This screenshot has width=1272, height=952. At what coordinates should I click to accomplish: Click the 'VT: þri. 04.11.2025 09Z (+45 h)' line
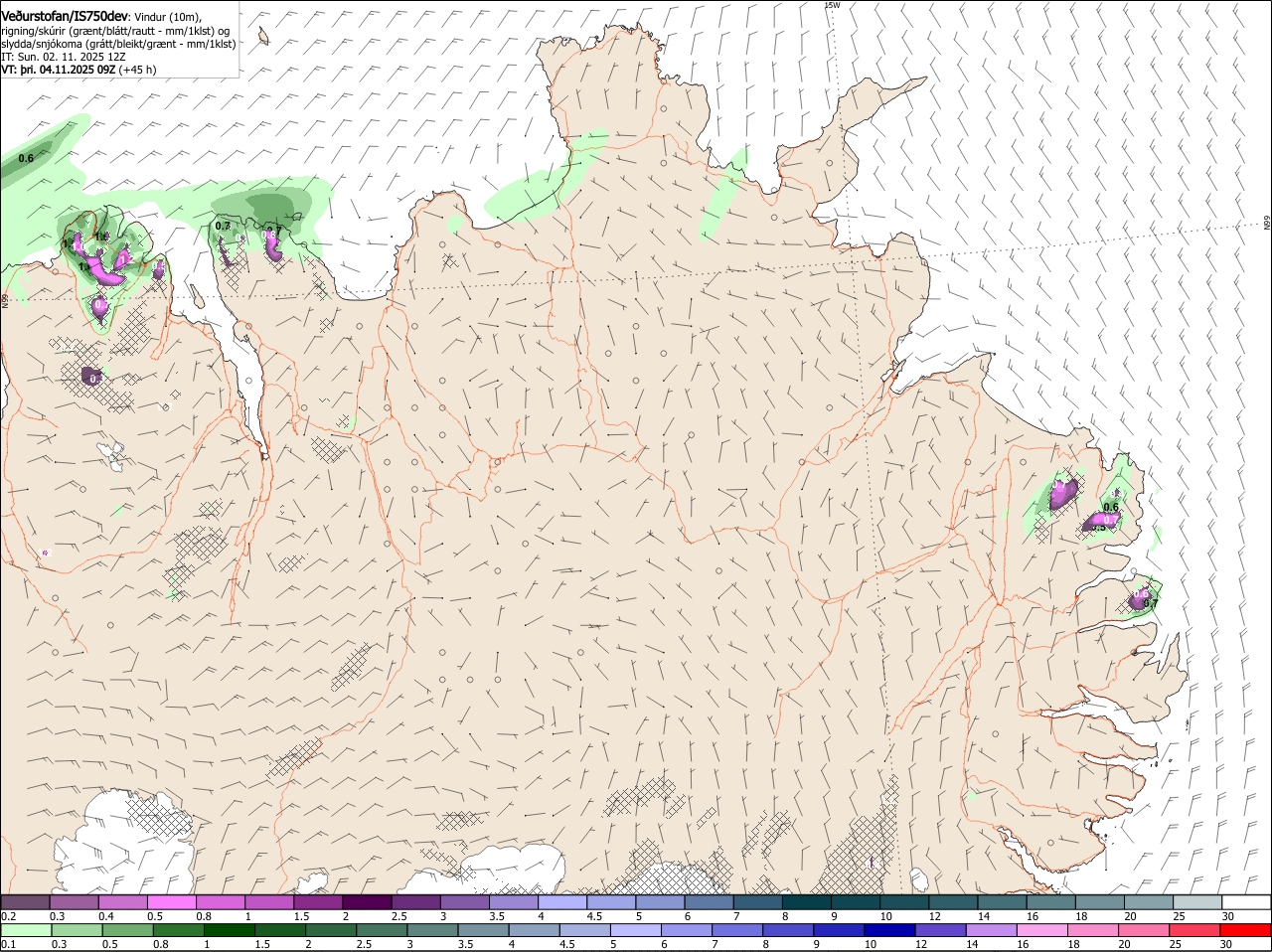click(79, 70)
